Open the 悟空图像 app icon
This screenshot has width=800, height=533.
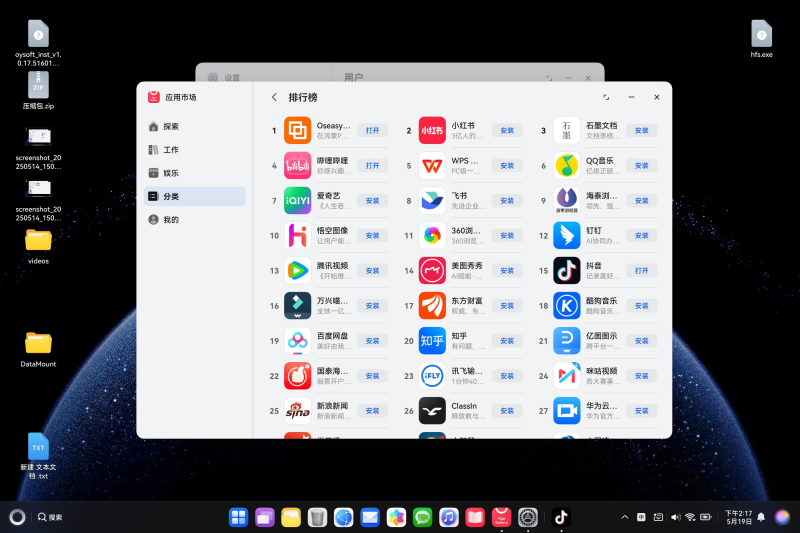[x=297, y=236]
